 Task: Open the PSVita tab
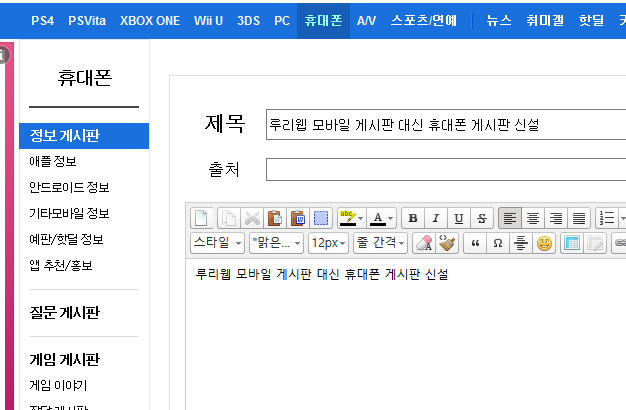(87, 21)
